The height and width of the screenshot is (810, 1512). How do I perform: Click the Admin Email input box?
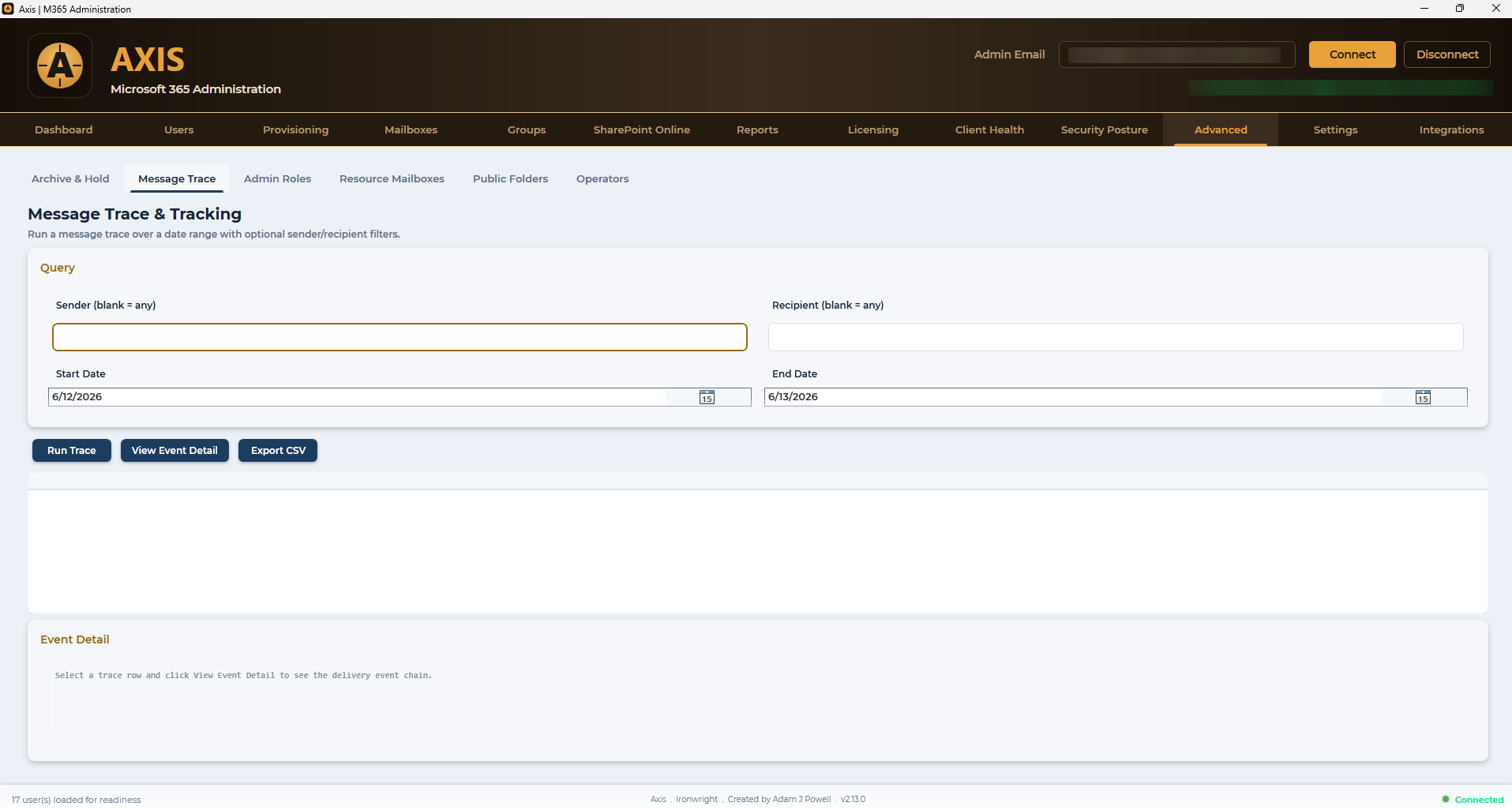tap(1176, 54)
